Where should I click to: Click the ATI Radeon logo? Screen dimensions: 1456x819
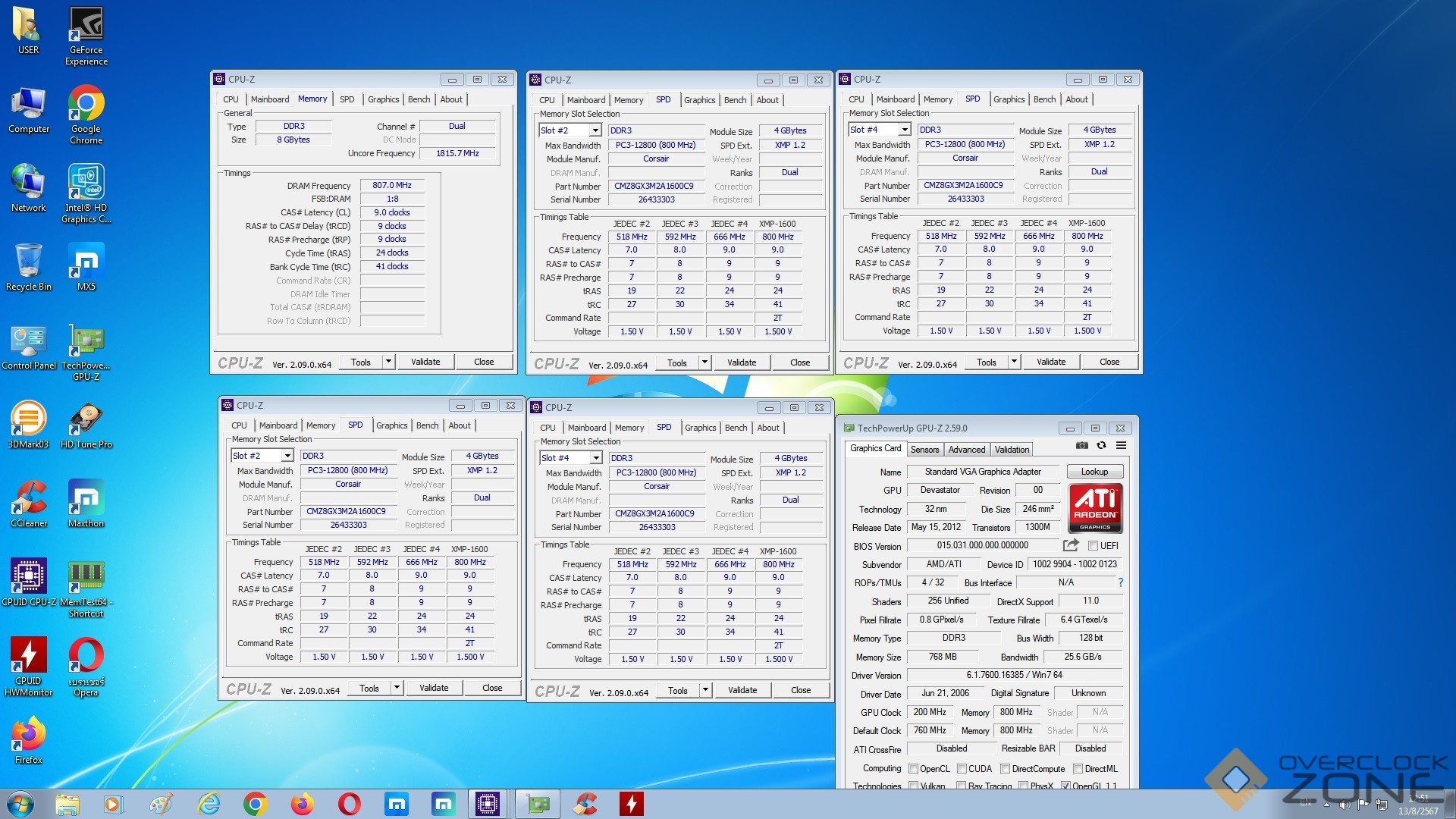coord(1095,509)
